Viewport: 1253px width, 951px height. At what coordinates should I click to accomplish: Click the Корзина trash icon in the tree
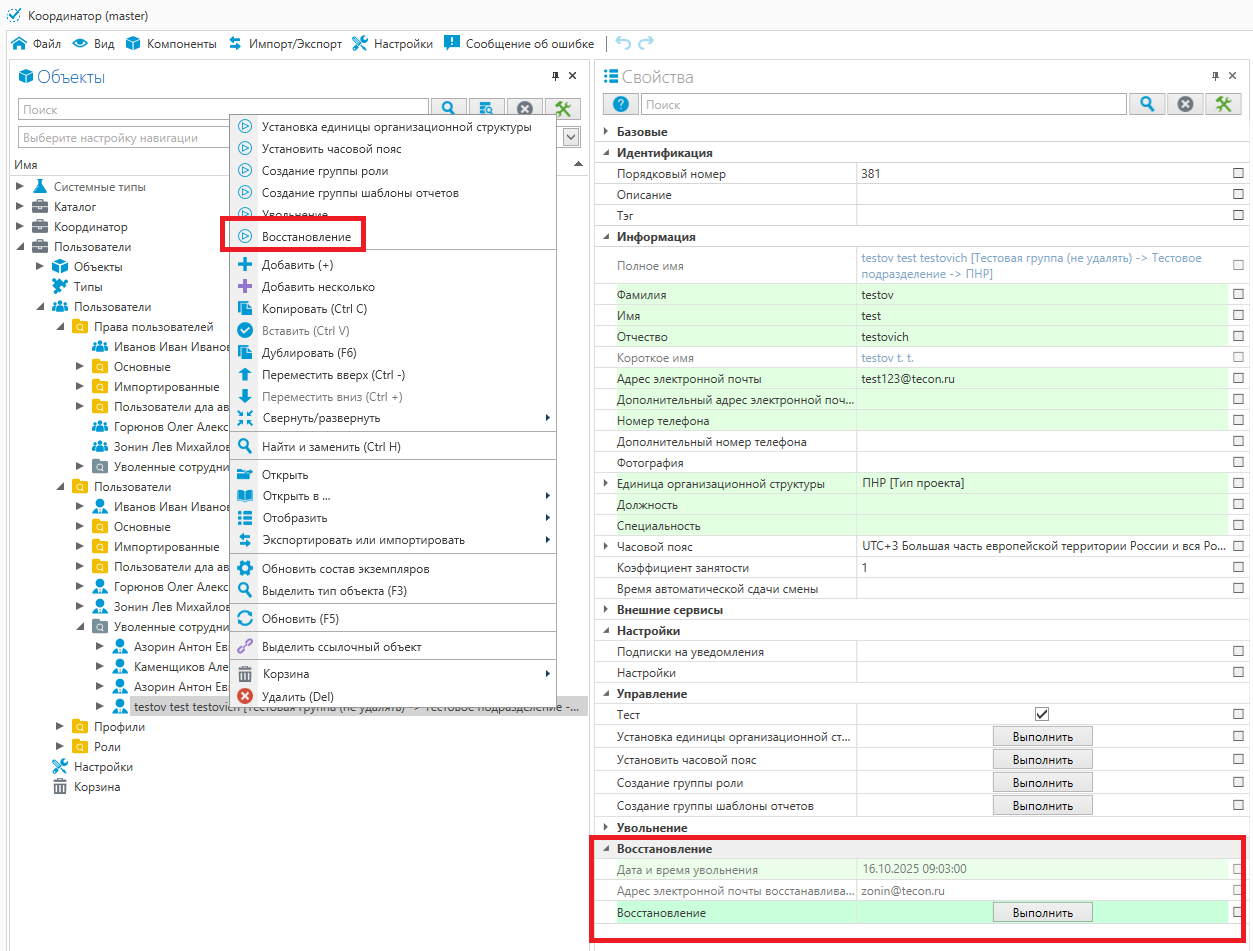[x=59, y=787]
